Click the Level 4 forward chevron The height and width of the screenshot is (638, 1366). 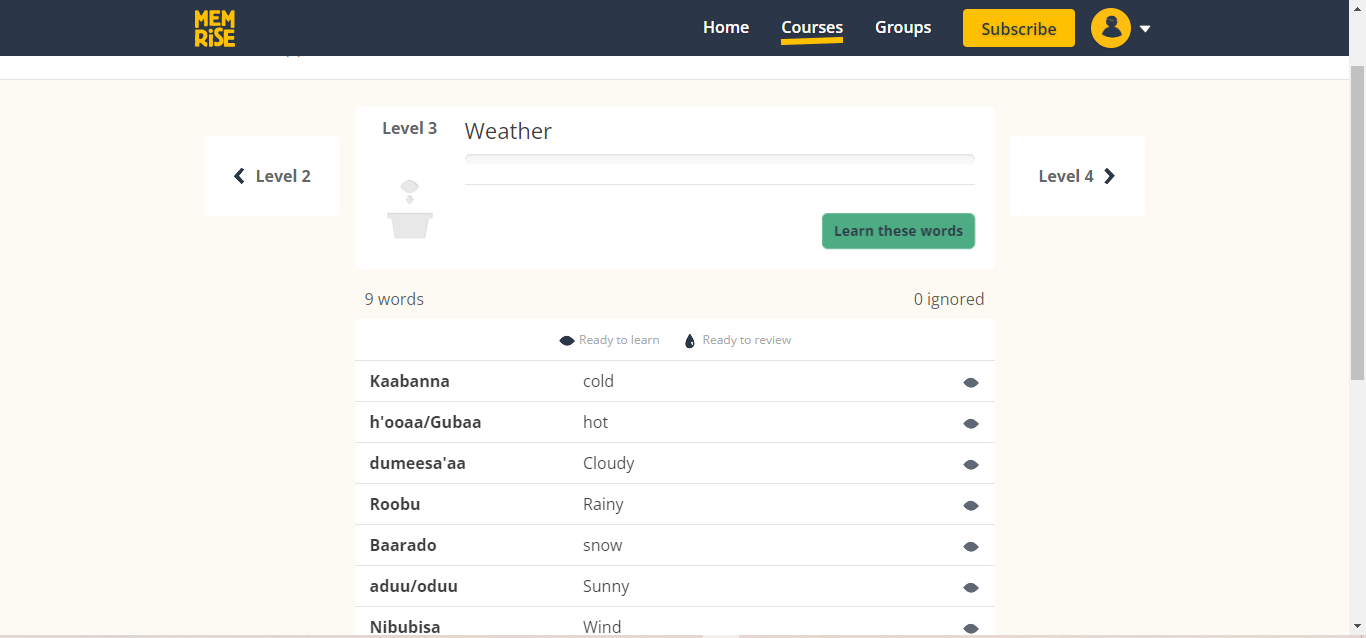(x=1109, y=175)
